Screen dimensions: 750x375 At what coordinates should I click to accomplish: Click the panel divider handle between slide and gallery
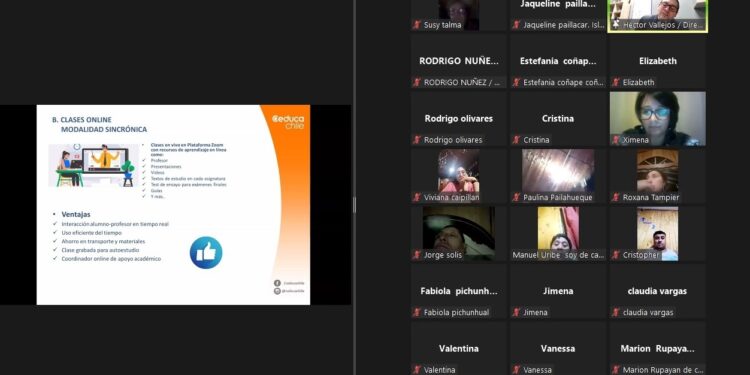354,205
